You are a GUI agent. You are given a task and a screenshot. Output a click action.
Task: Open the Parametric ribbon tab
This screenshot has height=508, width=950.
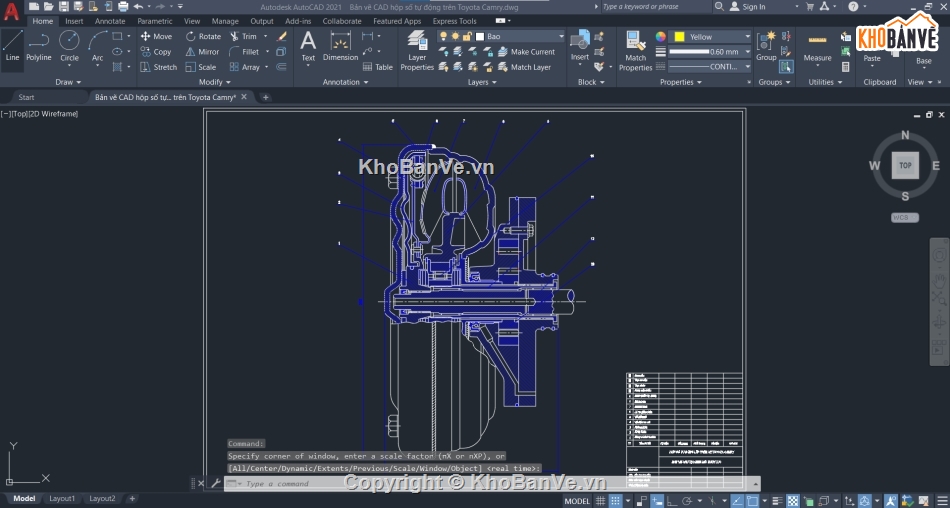pos(154,21)
